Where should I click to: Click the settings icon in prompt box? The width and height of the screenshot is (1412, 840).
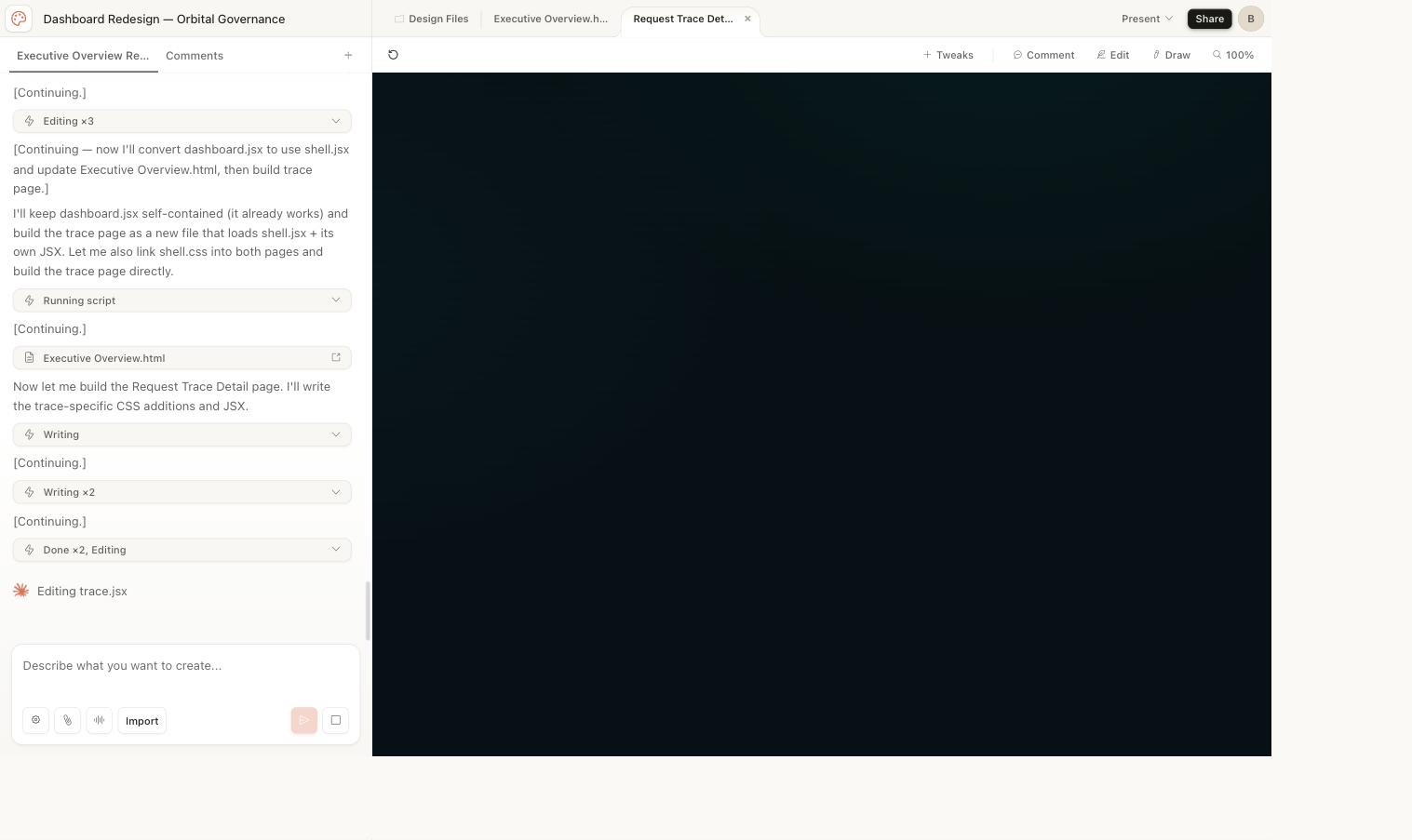pos(35,720)
